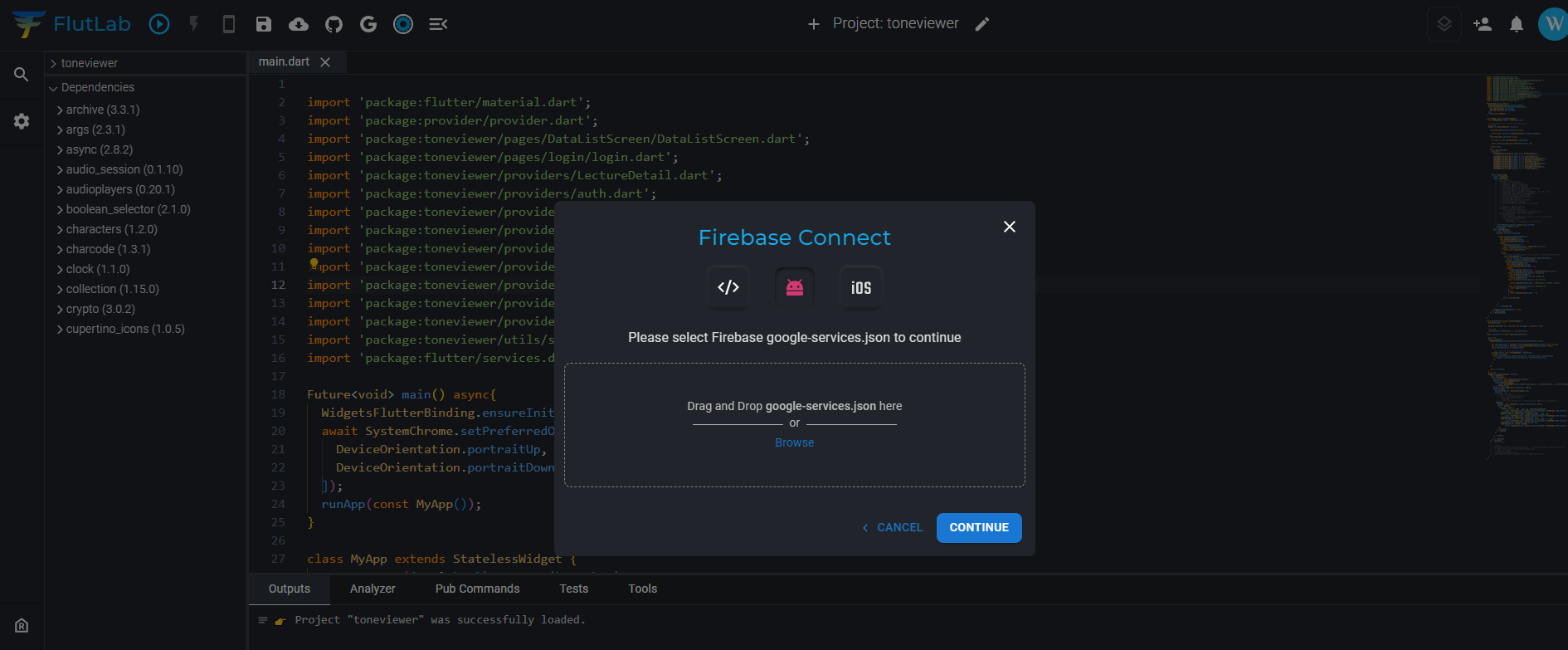Open the mobile device preview icon
This screenshot has height=650, width=1568.
pos(229,24)
